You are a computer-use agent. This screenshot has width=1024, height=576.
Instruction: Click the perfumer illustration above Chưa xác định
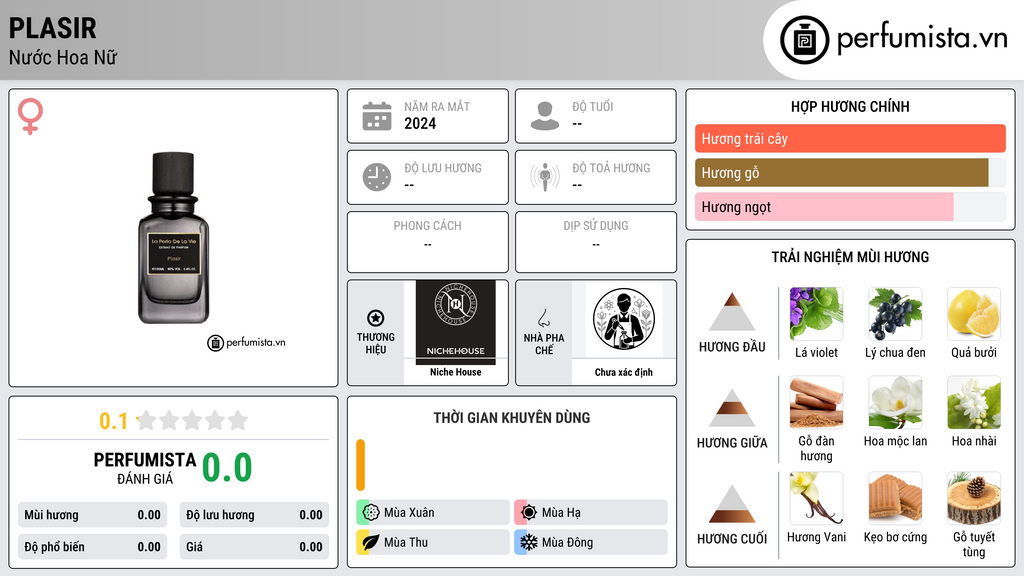624,319
